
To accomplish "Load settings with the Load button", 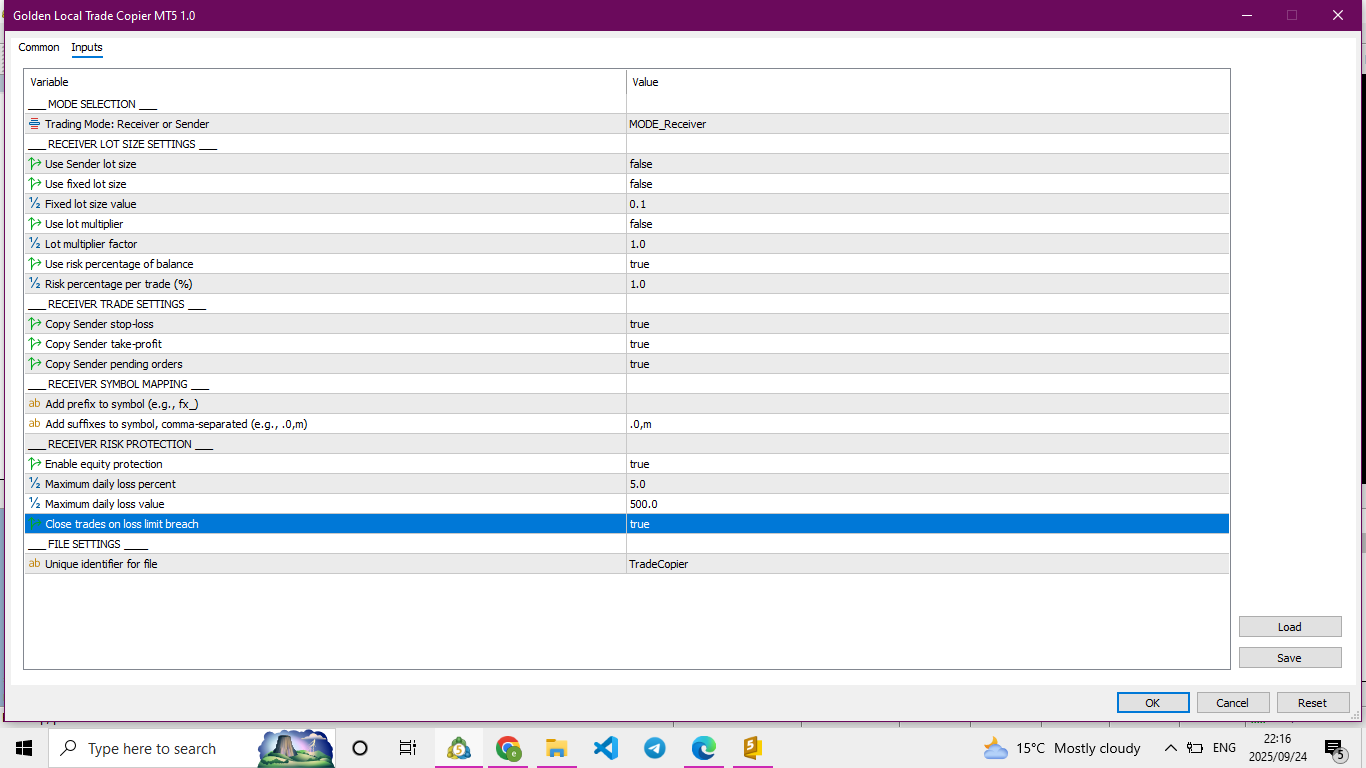I will [1290, 627].
